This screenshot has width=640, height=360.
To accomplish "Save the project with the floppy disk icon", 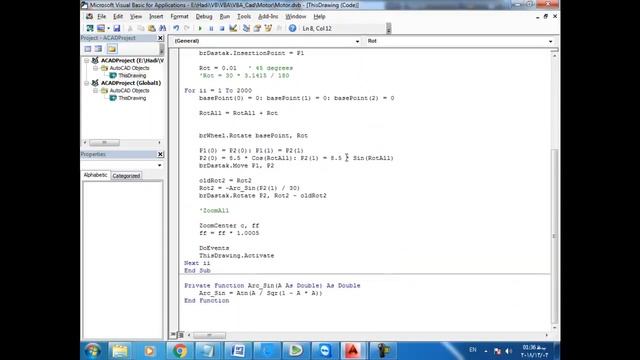I will click(x=117, y=28).
